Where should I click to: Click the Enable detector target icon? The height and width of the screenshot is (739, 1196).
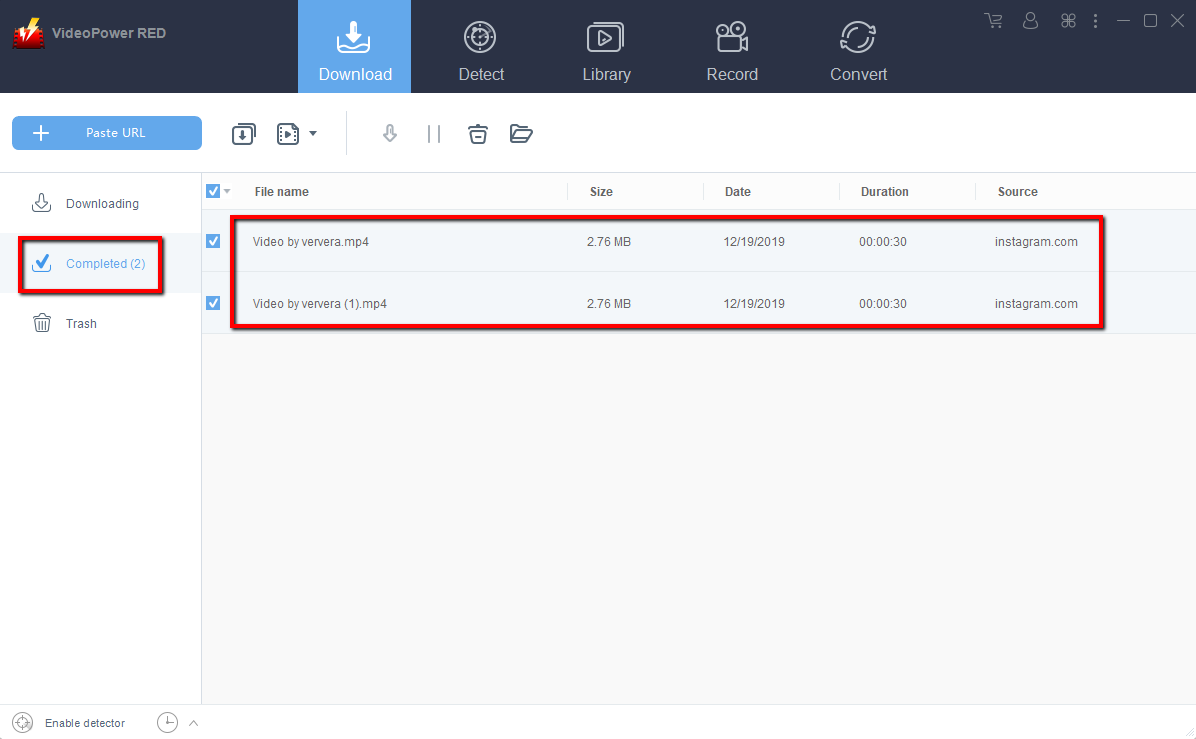click(x=23, y=722)
